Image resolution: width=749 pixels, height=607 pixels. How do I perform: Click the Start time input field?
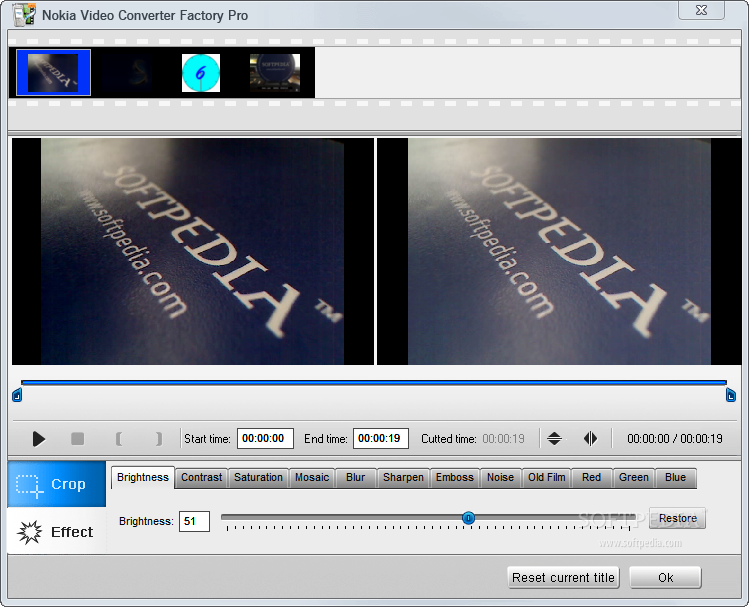[x=265, y=438]
